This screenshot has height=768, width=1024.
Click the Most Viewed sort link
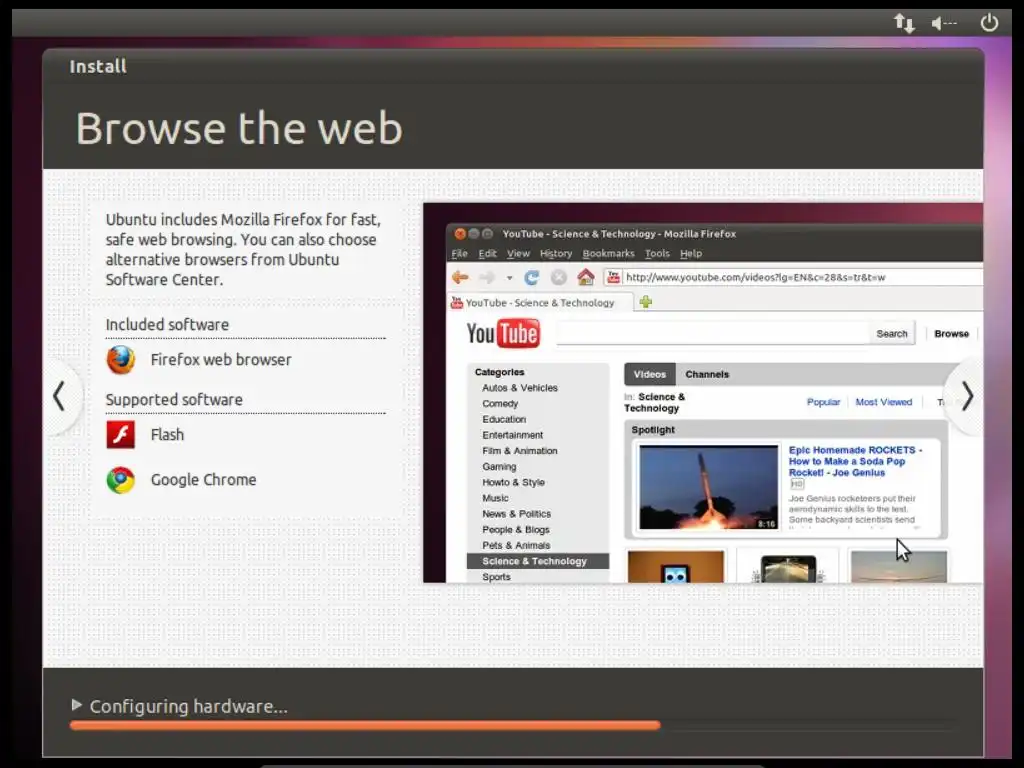(x=884, y=402)
